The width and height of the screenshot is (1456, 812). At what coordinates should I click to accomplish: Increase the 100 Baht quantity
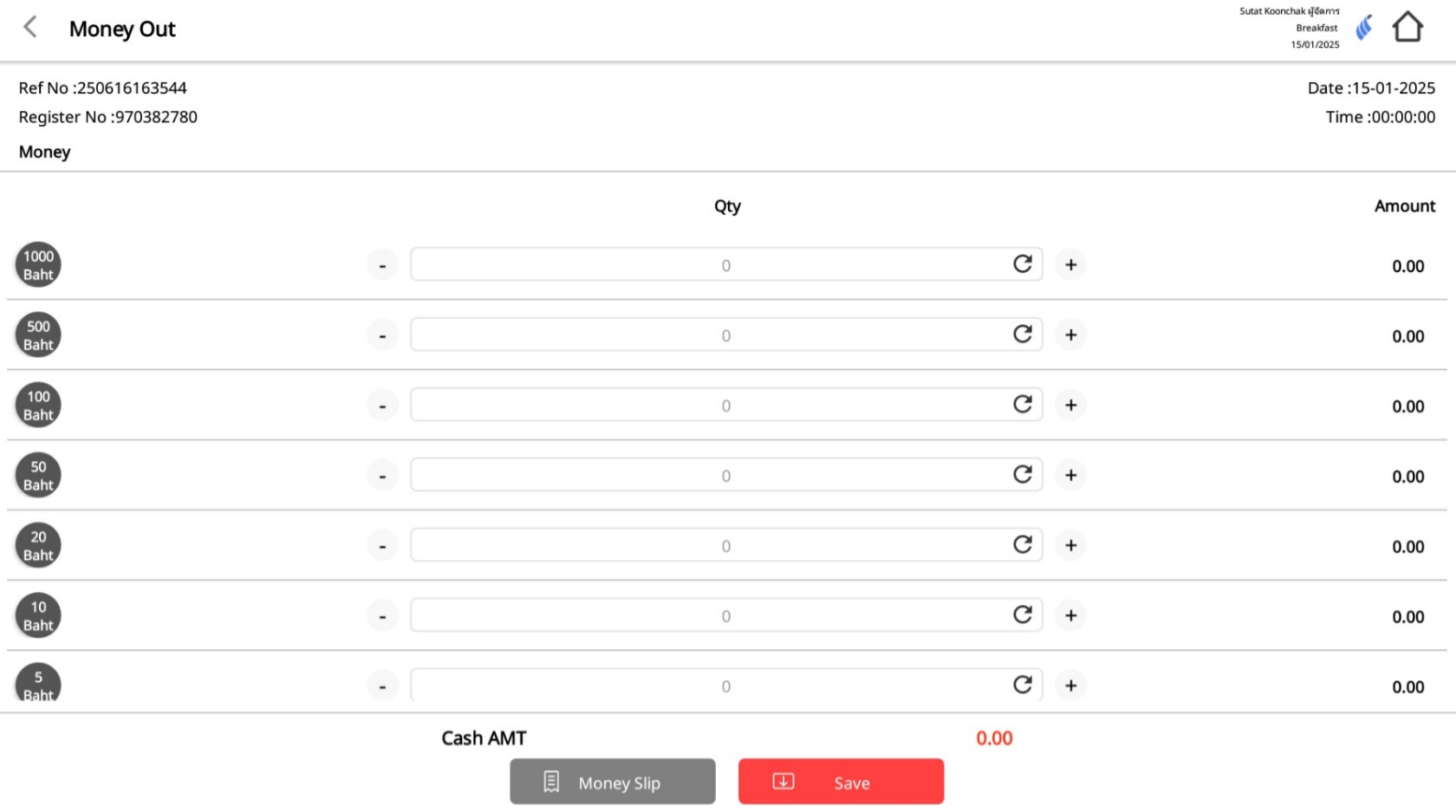(1071, 405)
